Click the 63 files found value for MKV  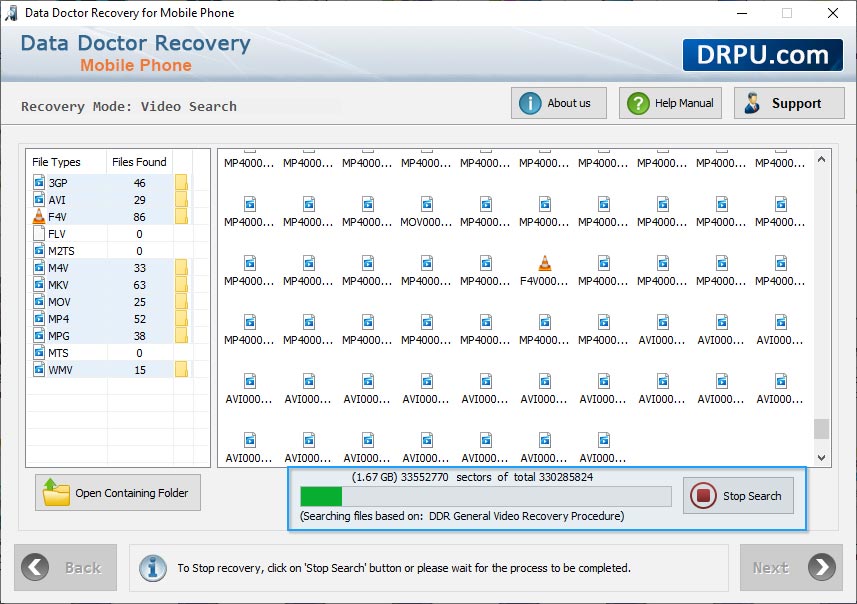point(139,285)
